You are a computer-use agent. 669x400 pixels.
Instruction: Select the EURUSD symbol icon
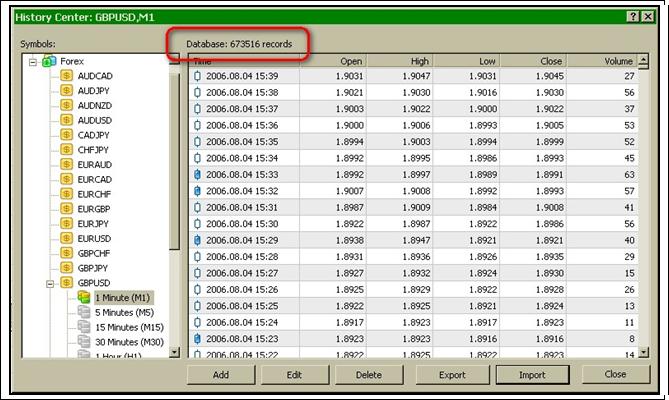click(x=65, y=238)
